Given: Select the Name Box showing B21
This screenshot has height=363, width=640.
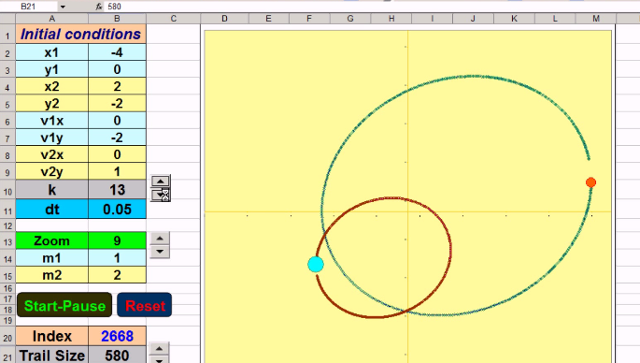Looking at the screenshot, I should 36,7.
